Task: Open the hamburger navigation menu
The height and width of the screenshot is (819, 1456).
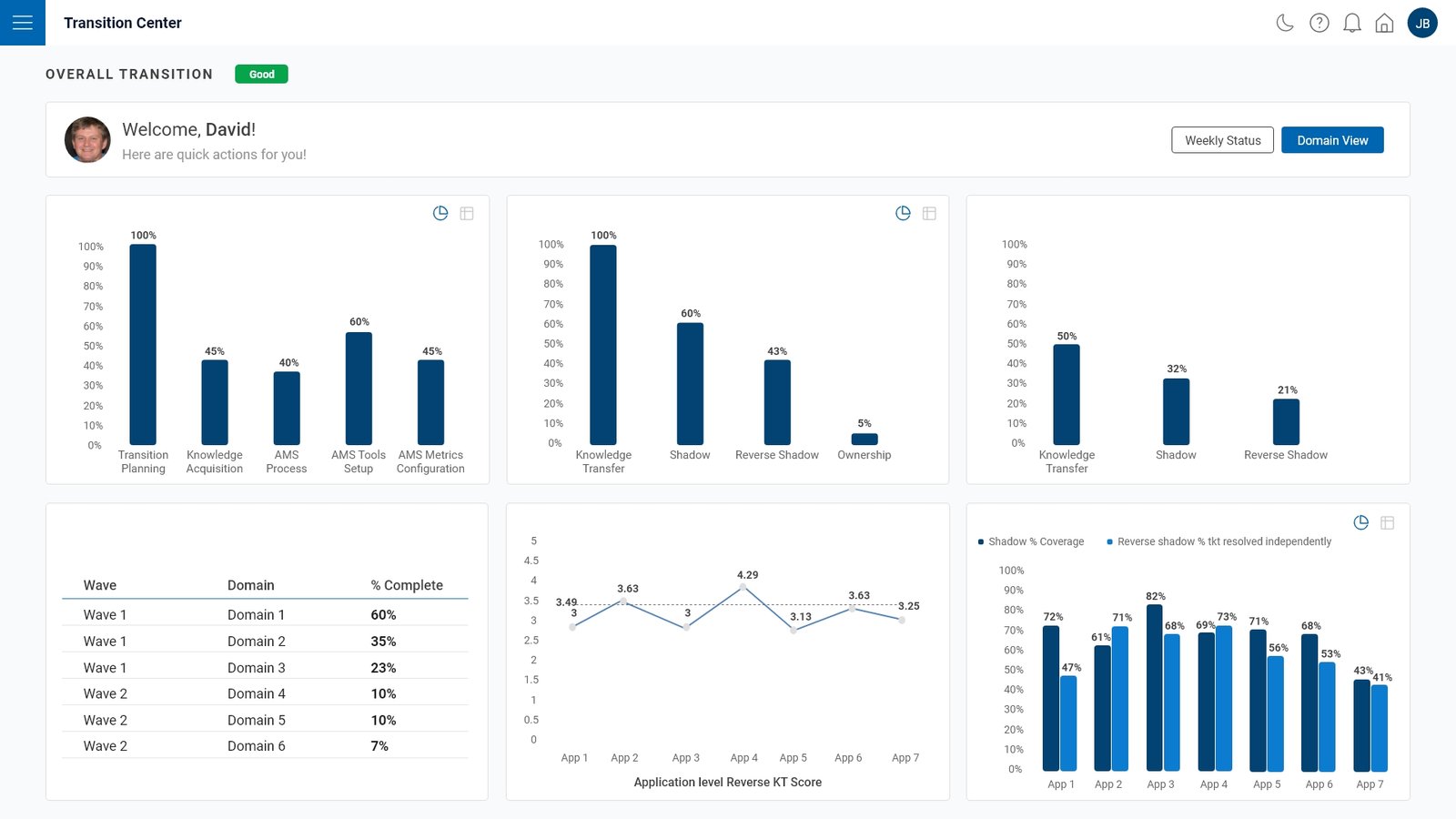Action: [23, 23]
